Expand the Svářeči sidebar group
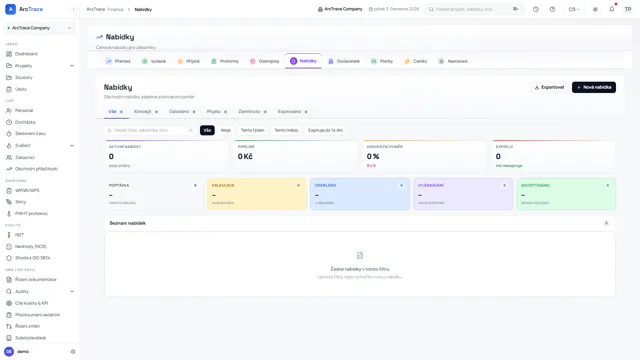This screenshot has height=360, width=640. click(72, 145)
